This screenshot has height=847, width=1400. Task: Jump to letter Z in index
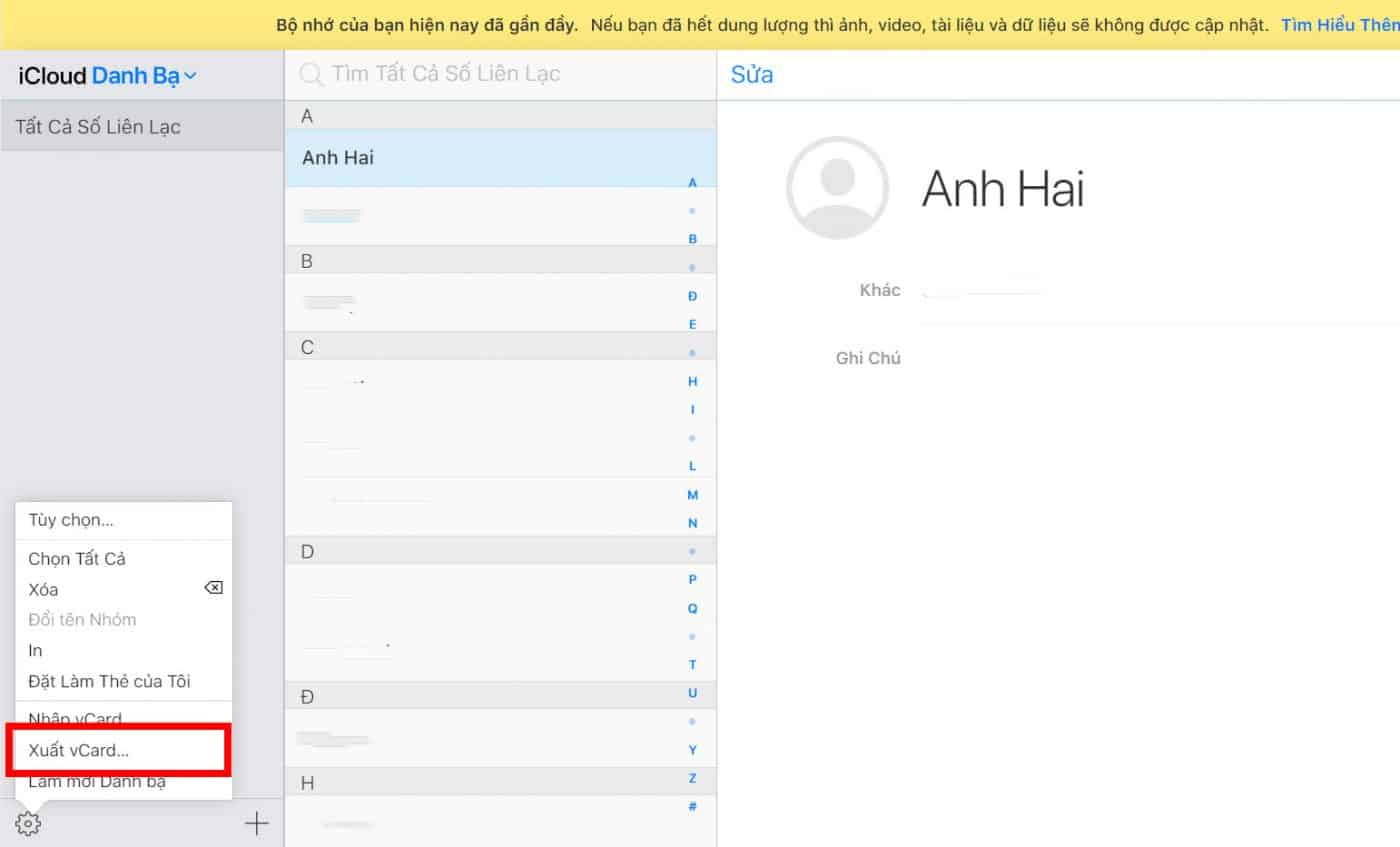(x=692, y=778)
